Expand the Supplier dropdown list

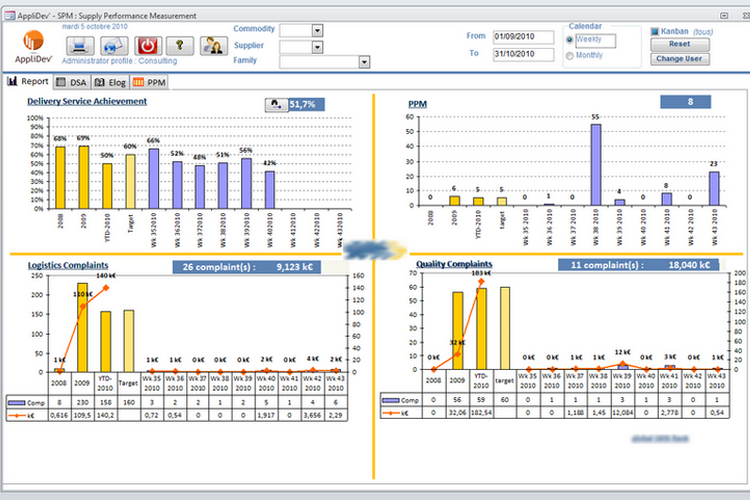point(316,46)
